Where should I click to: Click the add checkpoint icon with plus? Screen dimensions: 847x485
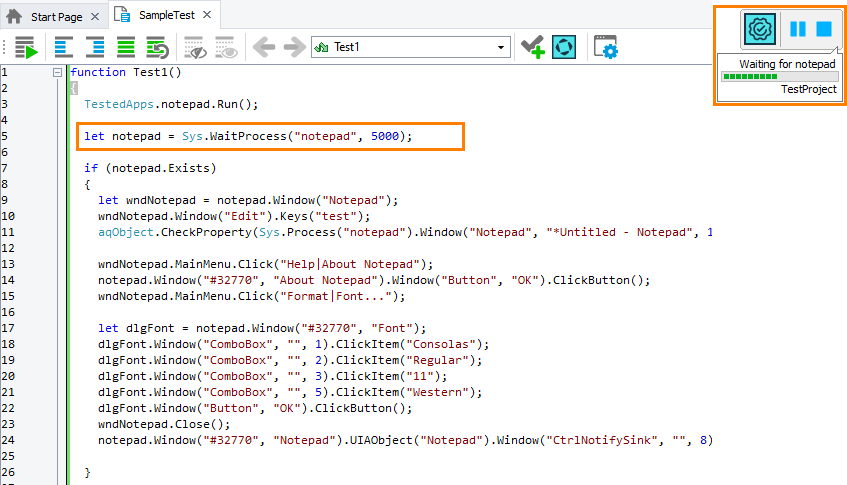(533, 47)
